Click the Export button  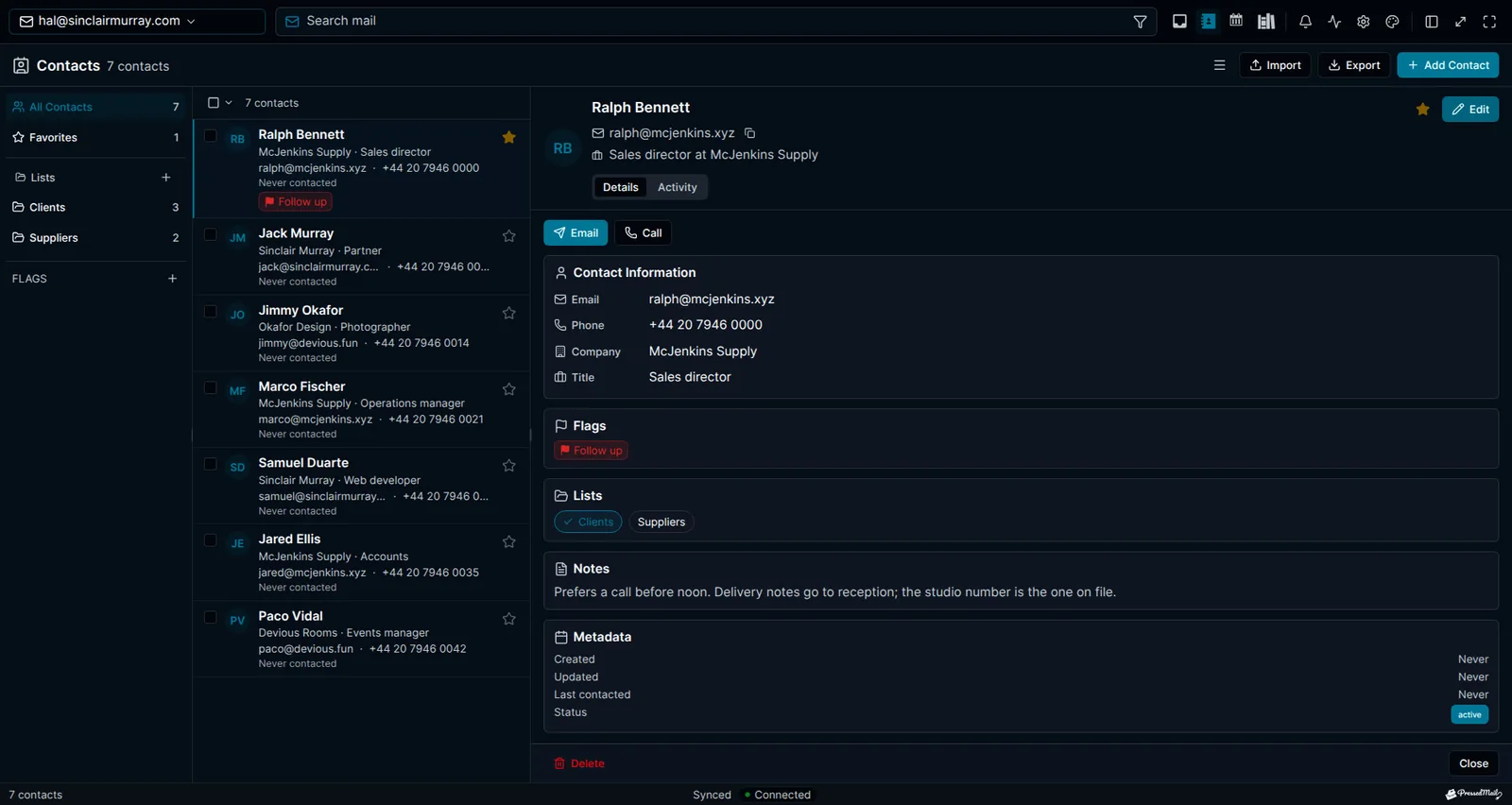[1354, 65]
